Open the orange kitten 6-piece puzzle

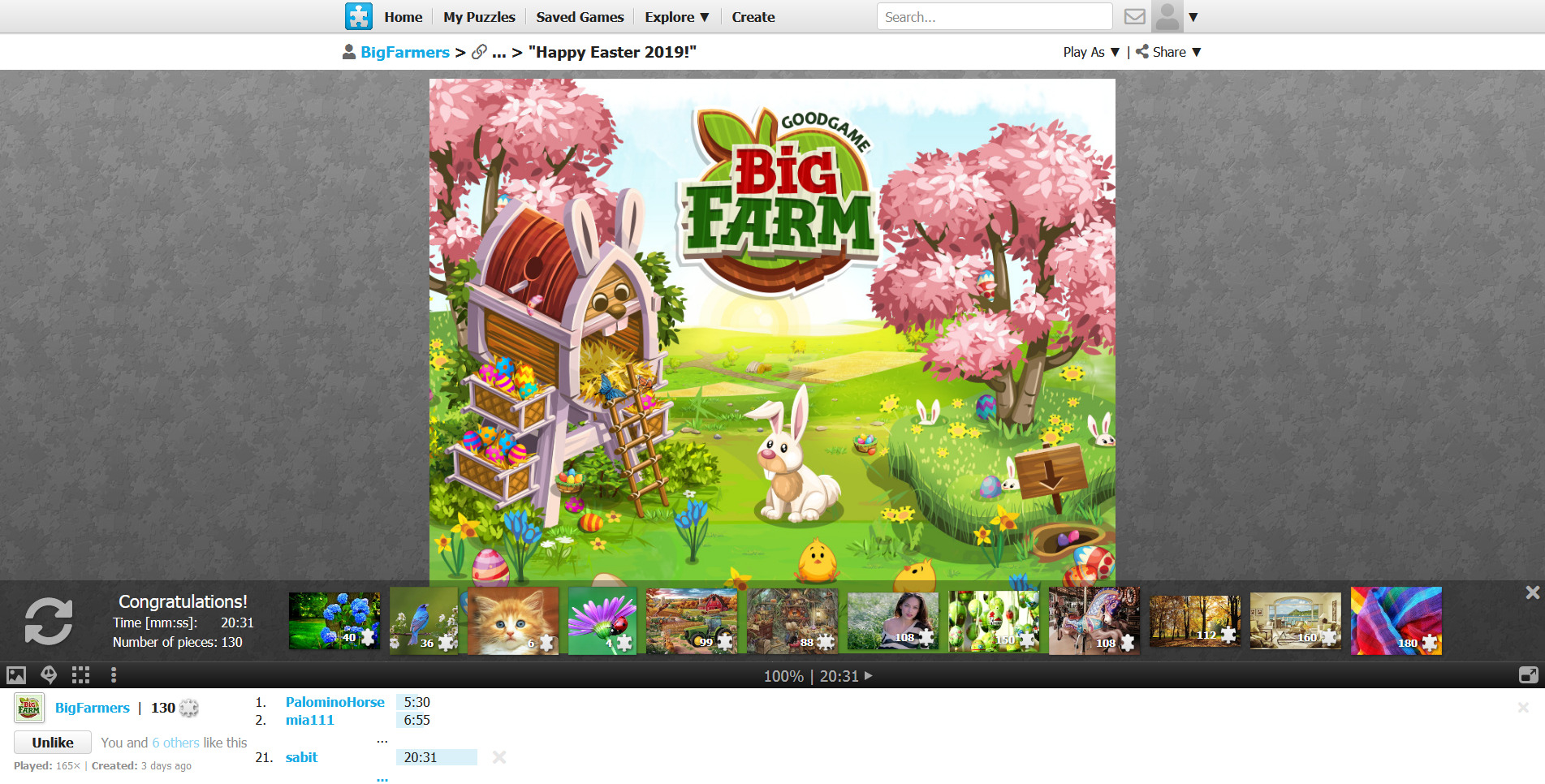(513, 621)
